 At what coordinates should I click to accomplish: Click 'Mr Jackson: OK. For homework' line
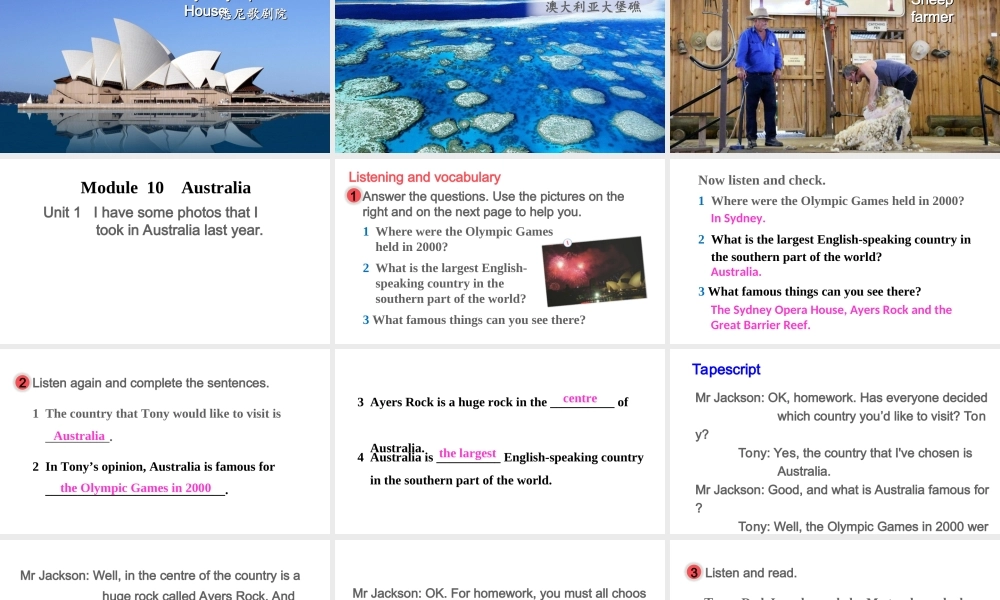pos(499,593)
